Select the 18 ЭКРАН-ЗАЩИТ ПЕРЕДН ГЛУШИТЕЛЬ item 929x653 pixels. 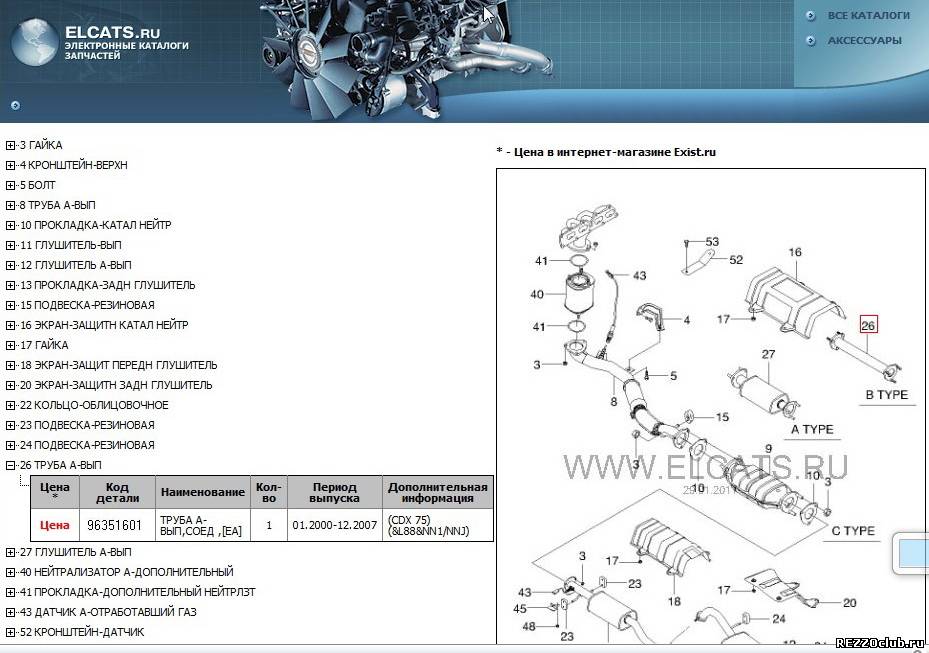coord(118,366)
